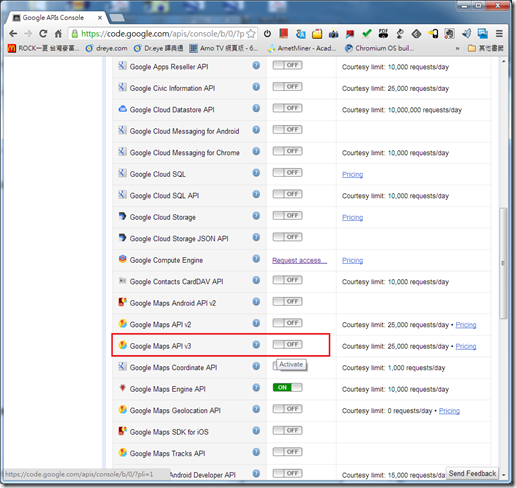Open info icon for Google Apps Reseller API
516x488 pixels.
[256, 65]
